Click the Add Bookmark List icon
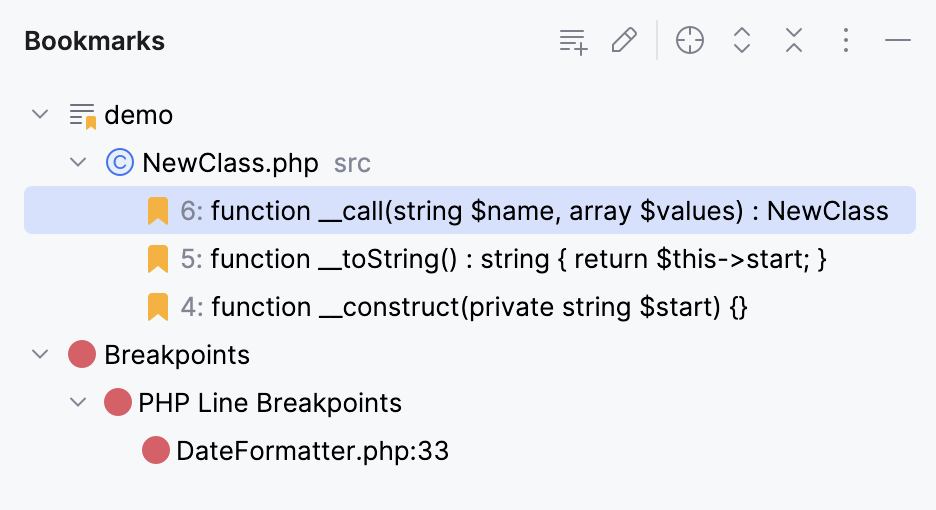Screen dimensions: 936x510 (x=573, y=41)
